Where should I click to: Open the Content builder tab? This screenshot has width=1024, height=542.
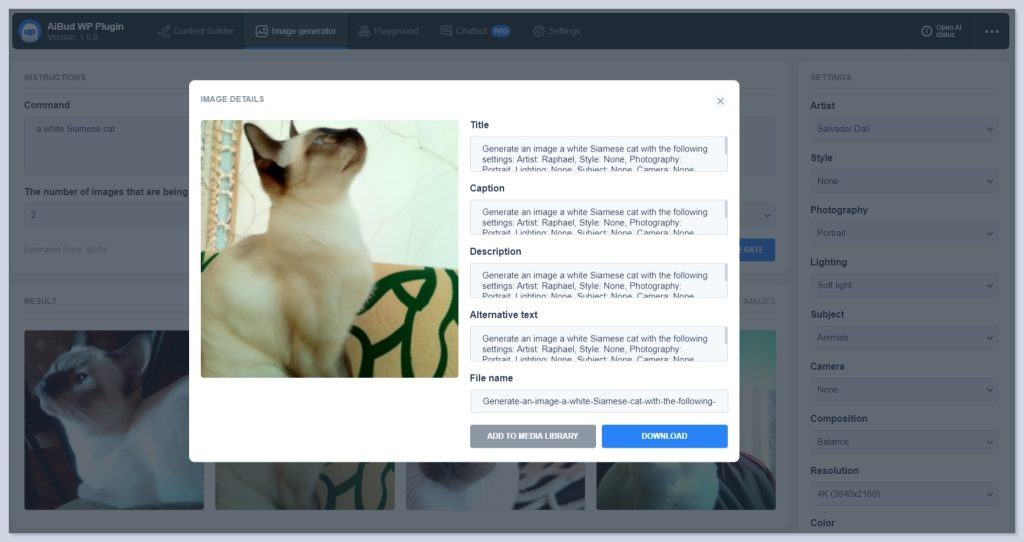tap(196, 31)
